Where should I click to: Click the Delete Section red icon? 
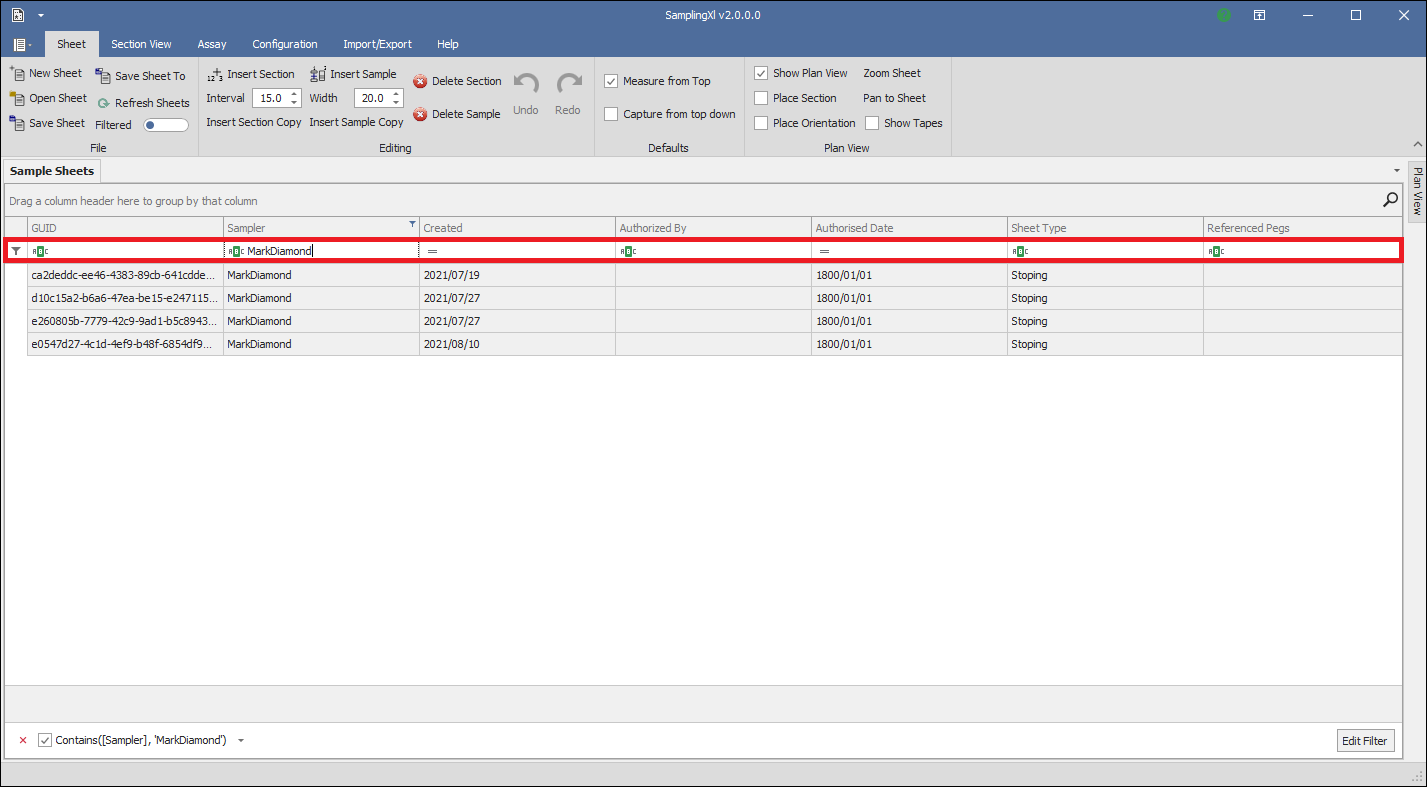[420, 81]
